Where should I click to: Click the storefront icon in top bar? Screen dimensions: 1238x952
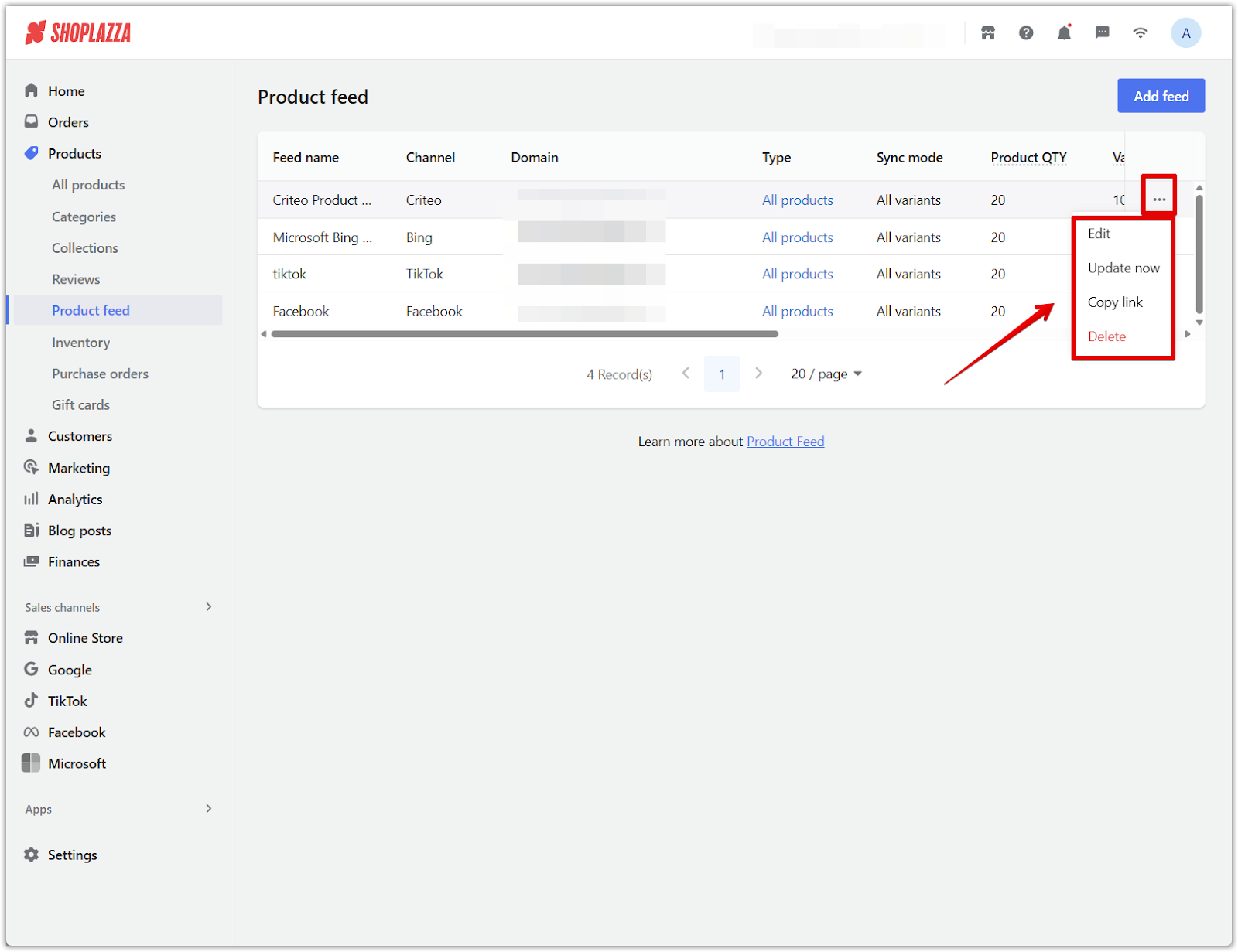tap(988, 32)
